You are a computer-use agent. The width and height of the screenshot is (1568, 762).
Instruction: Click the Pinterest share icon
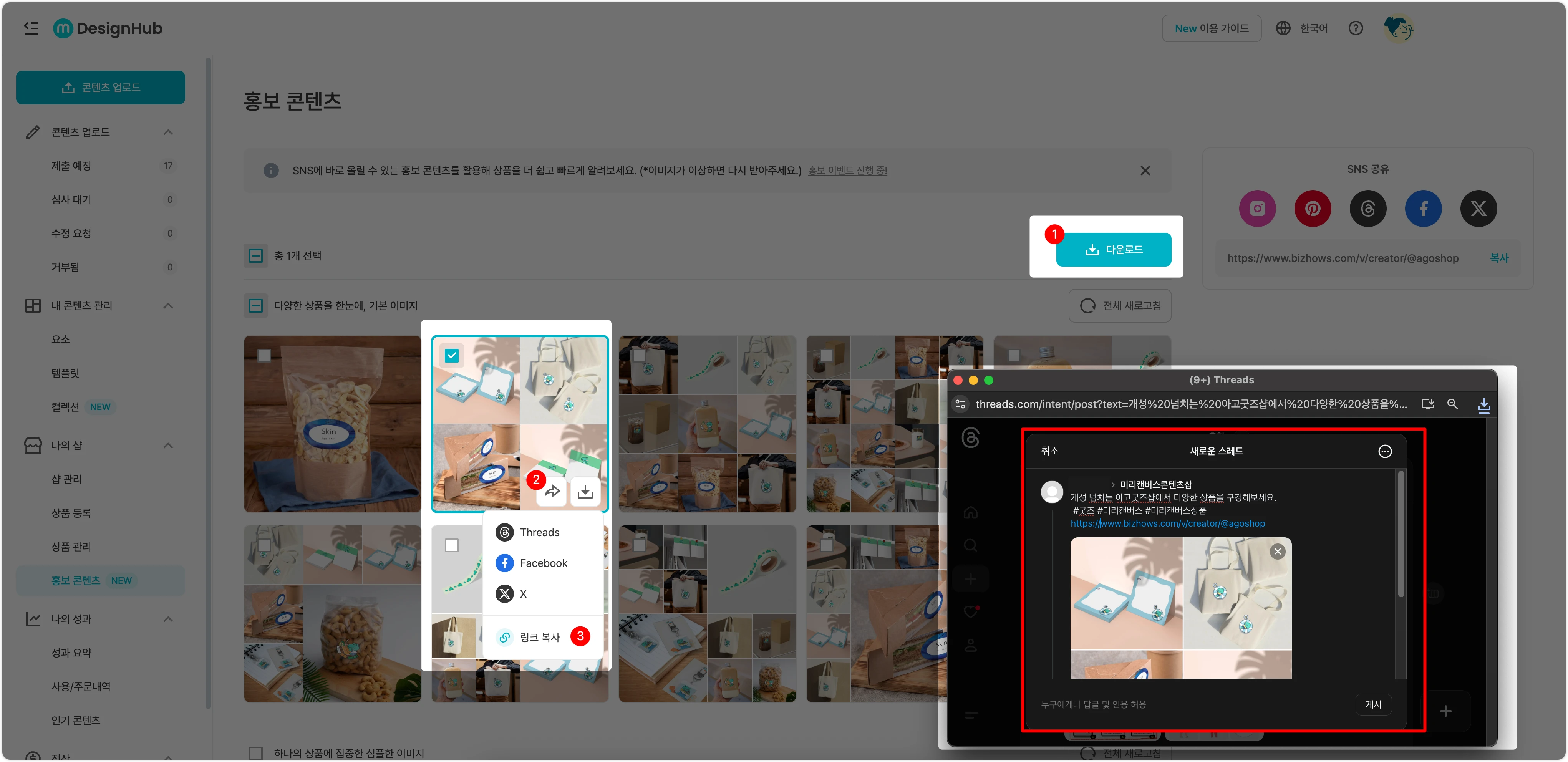pos(1312,209)
